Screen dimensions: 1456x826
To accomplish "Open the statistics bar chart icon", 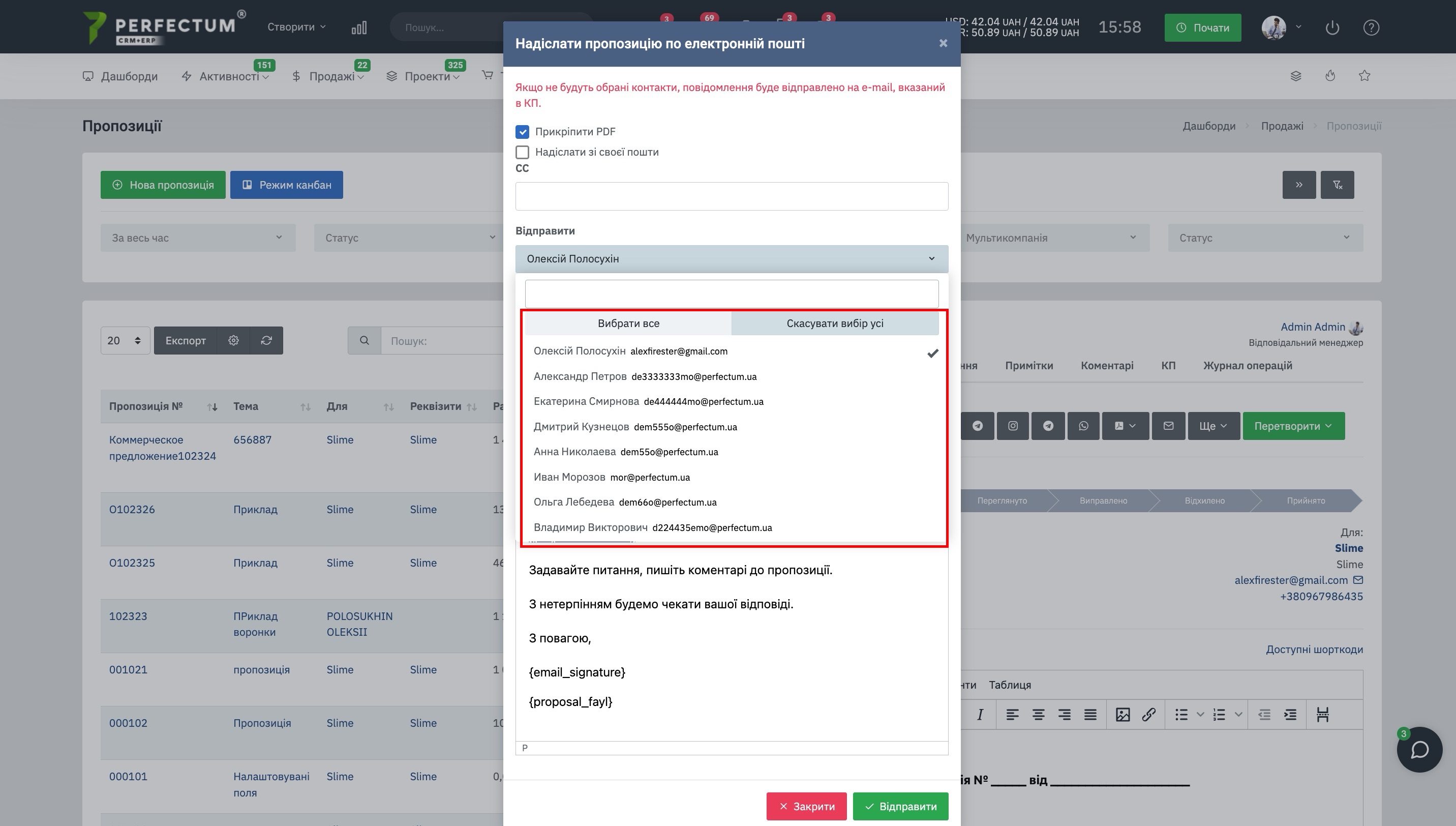I will 359,27.
